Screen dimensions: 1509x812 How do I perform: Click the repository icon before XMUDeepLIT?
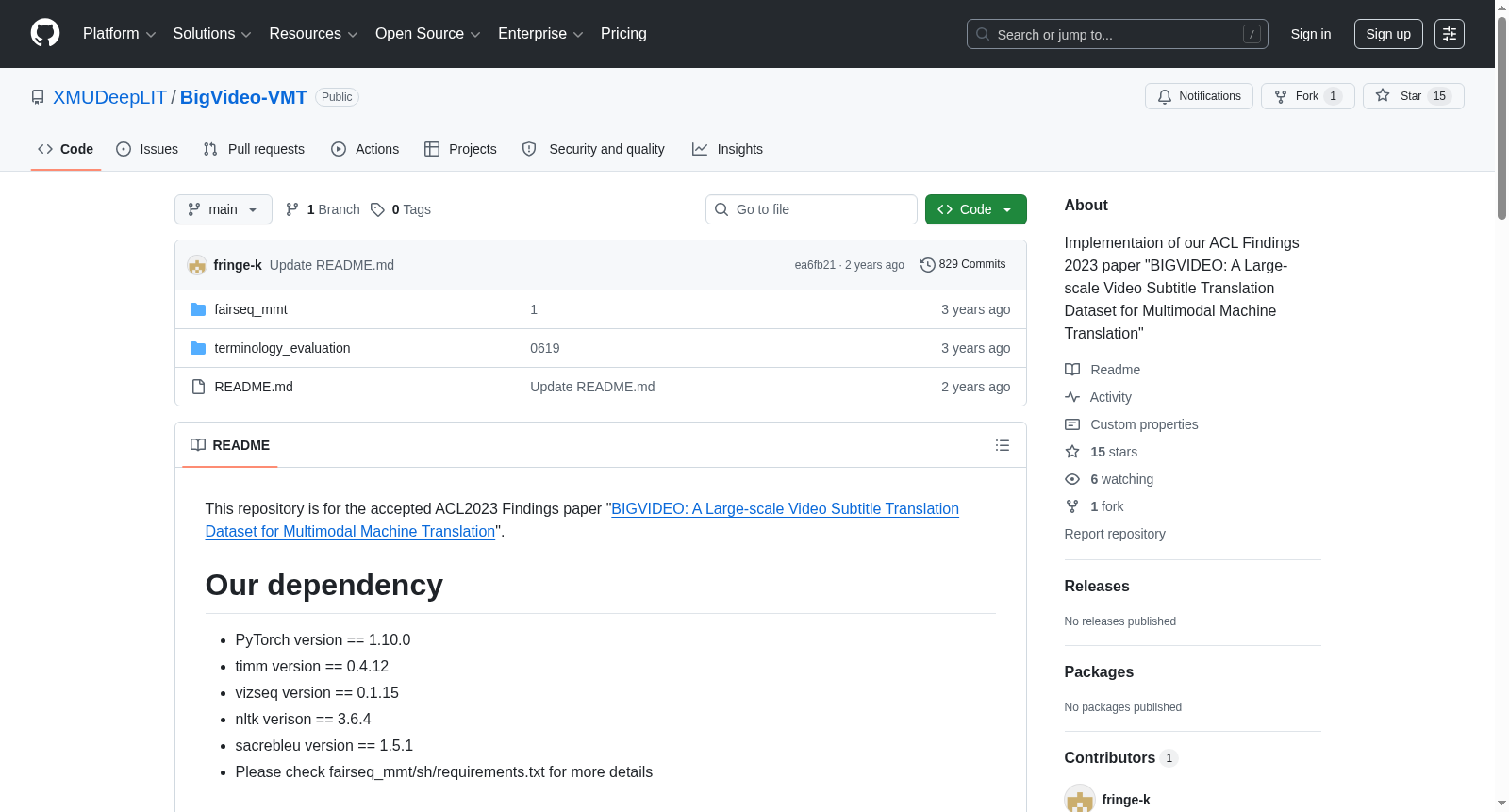tap(38, 97)
